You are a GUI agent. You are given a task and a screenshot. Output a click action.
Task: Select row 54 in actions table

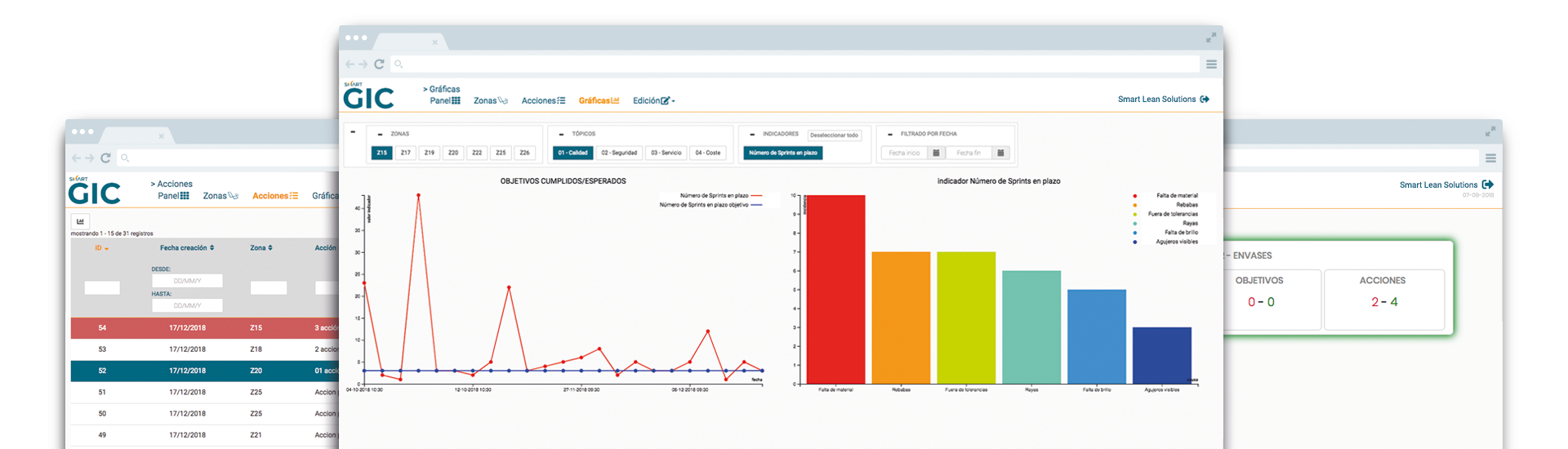point(205,328)
